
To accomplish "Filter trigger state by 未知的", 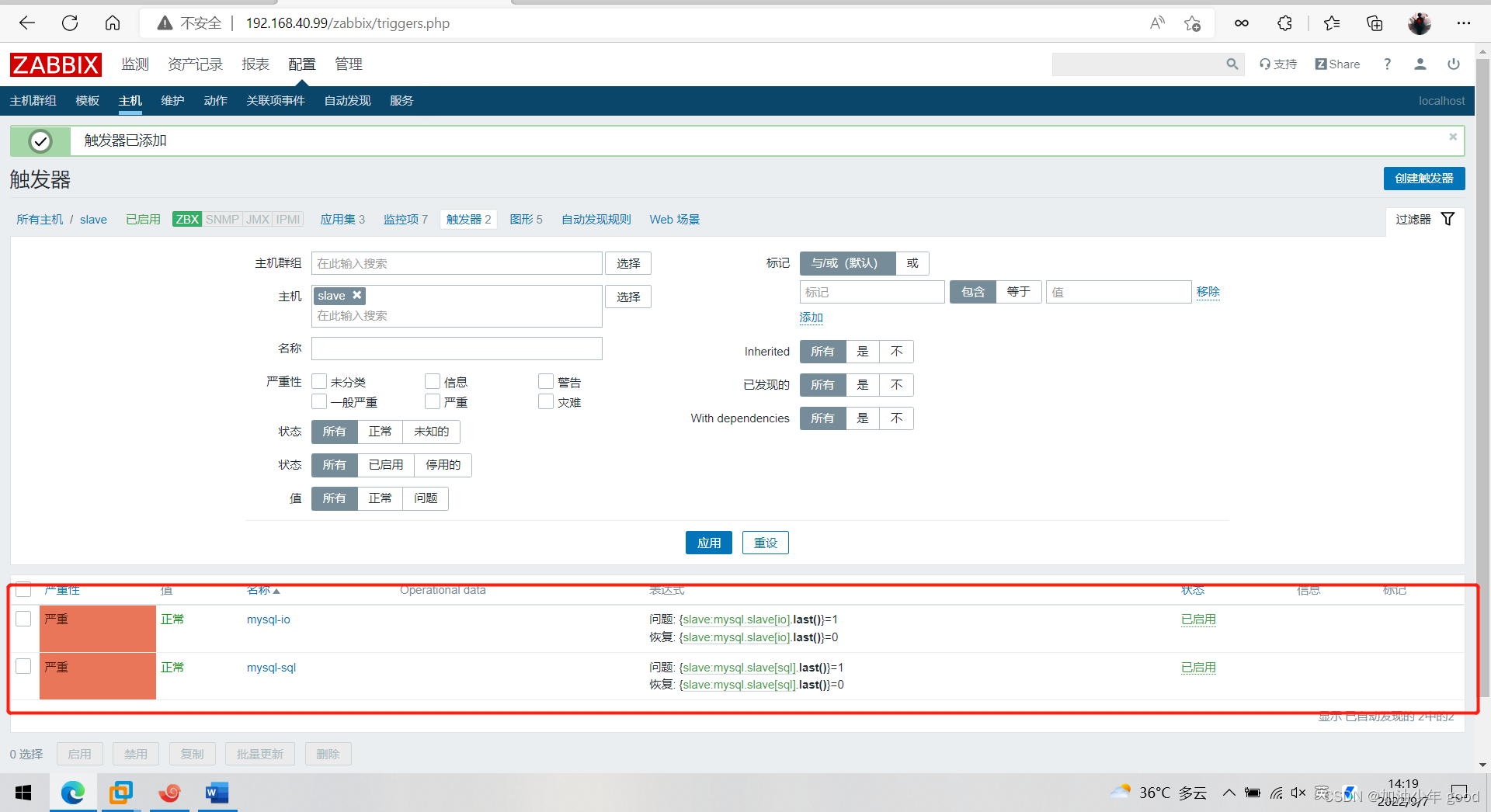I will [431, 432].
